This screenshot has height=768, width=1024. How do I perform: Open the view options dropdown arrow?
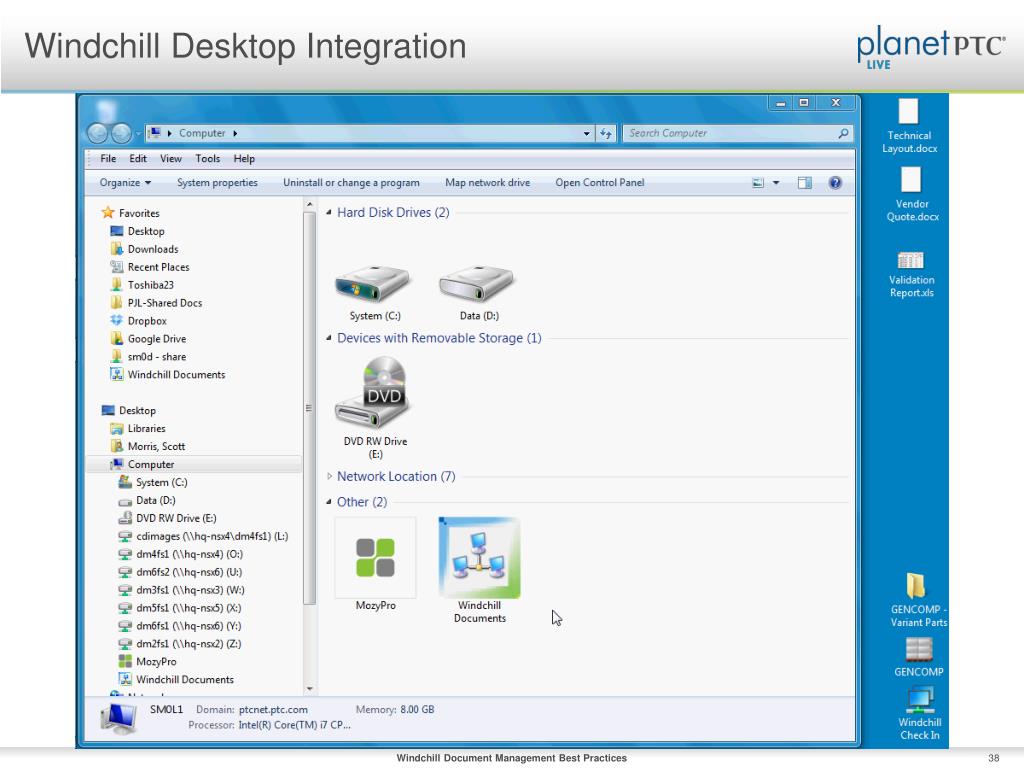pyautogui.click(x=776, y=183)
